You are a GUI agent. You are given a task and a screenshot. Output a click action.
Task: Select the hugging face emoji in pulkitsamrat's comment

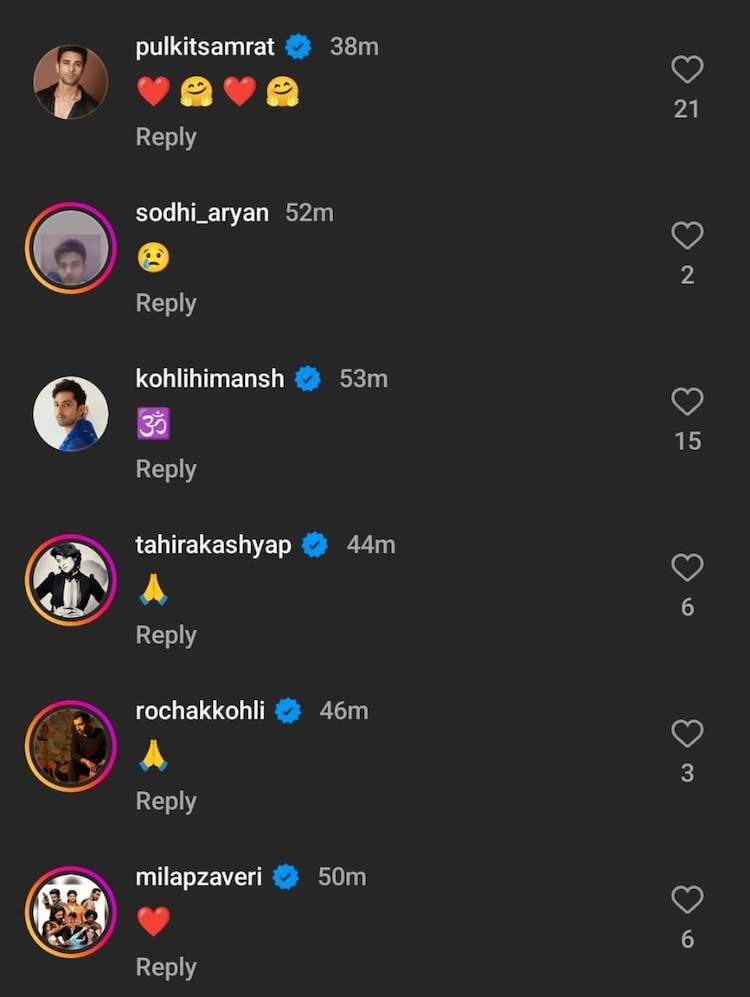pyautogui.click(x=197, y=90)
